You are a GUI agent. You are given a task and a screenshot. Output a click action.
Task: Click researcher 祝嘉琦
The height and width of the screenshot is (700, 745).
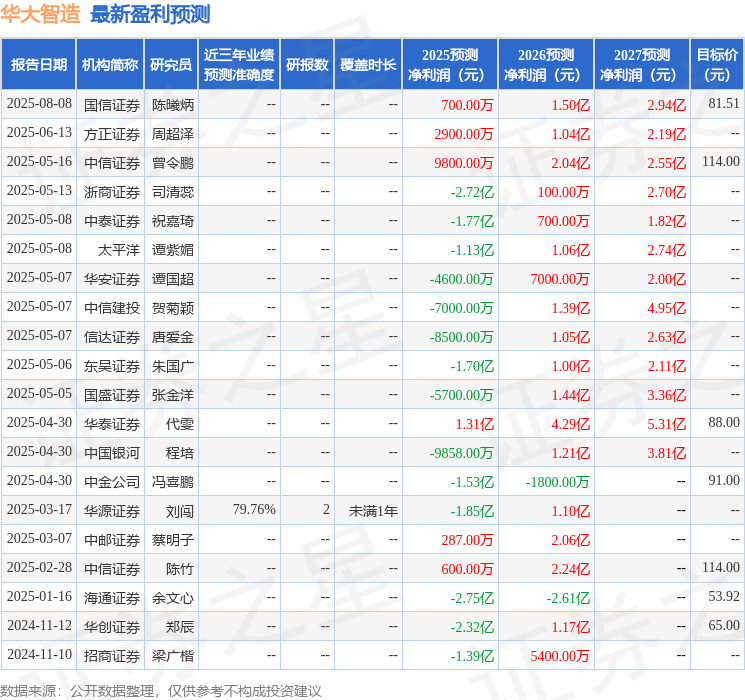(x=172, y=221)
